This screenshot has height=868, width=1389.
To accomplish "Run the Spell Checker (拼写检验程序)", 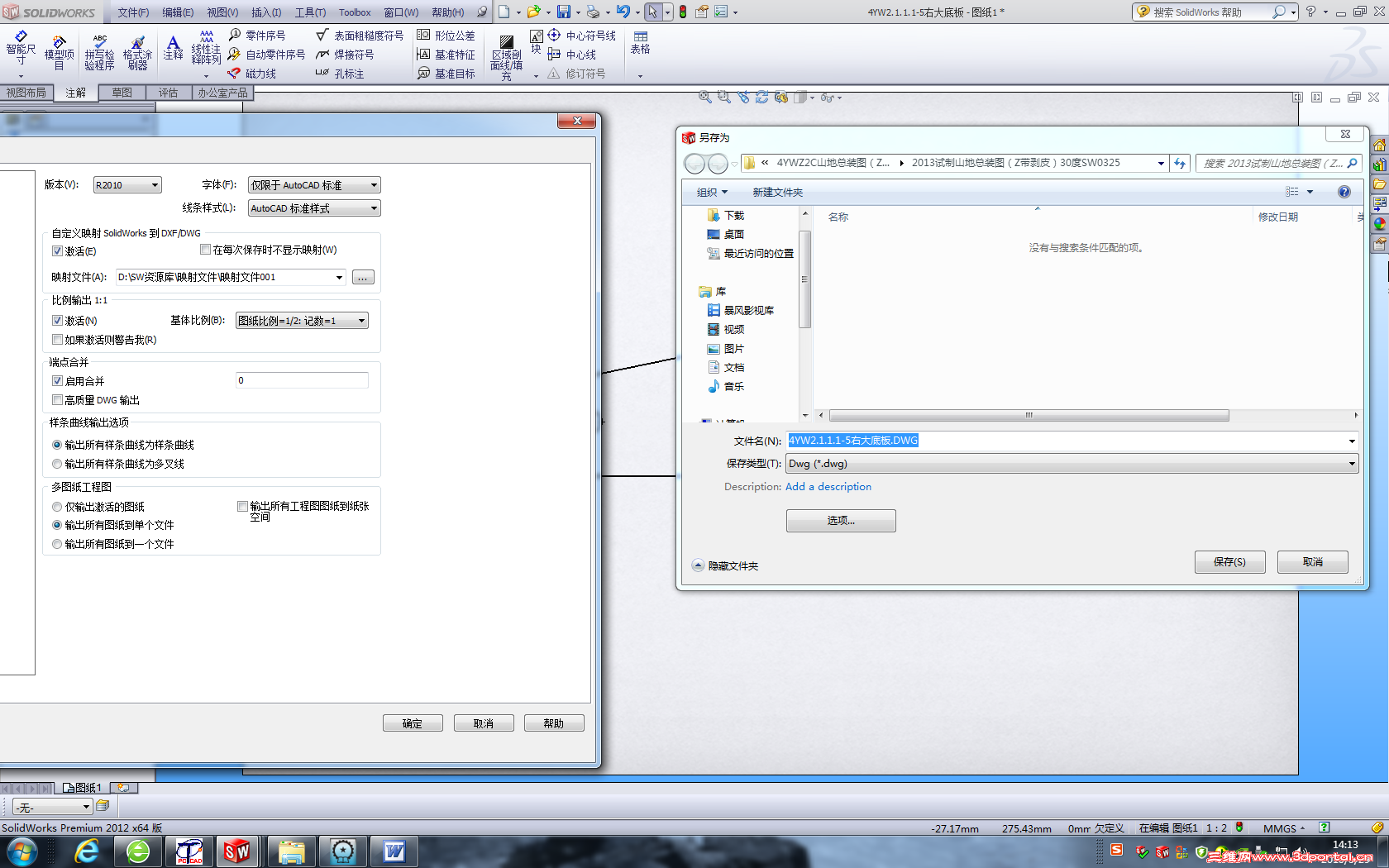I will 99,52.
